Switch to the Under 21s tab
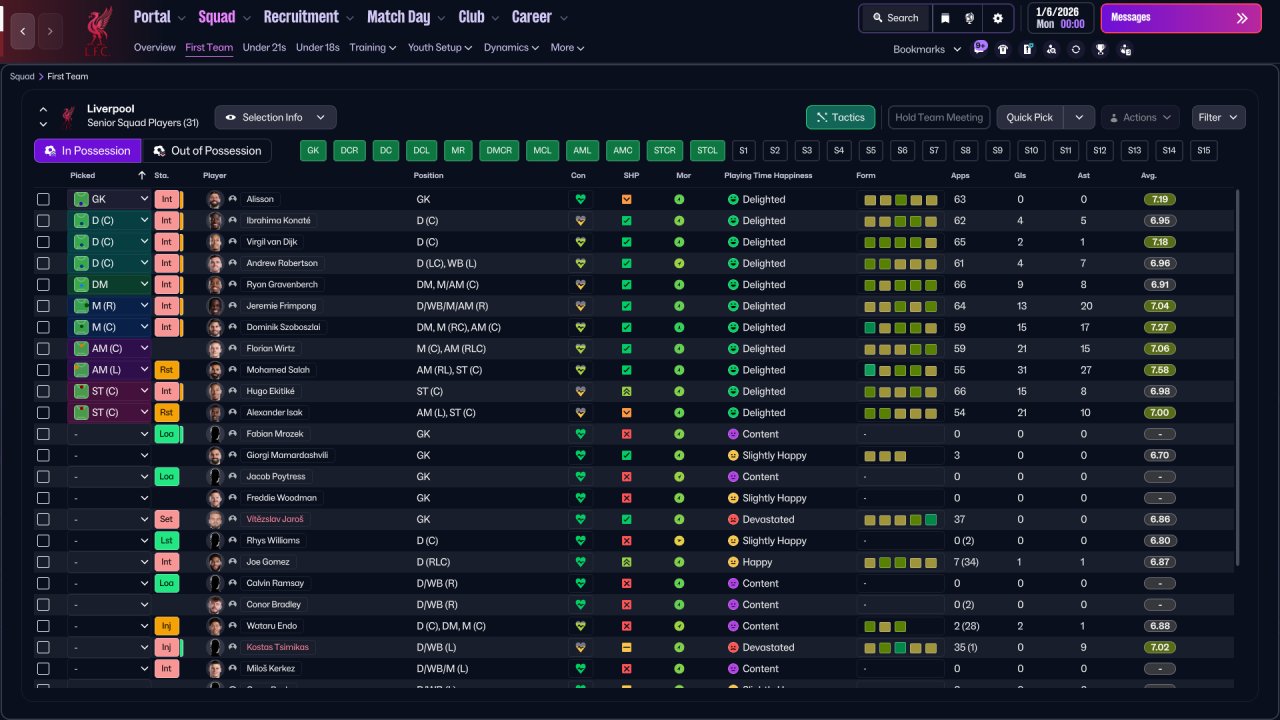The height and width of the screenshot is (720, 1280). [264, 47]
